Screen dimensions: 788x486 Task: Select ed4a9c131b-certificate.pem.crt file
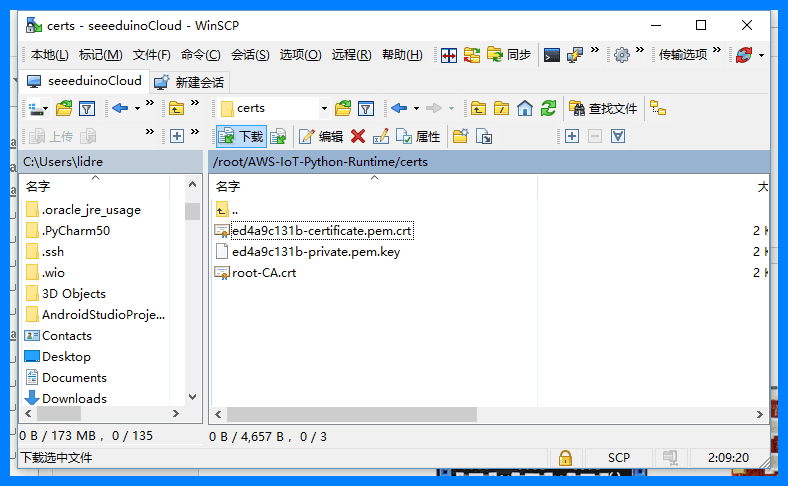pyautogui.click(x=322, y=231)
